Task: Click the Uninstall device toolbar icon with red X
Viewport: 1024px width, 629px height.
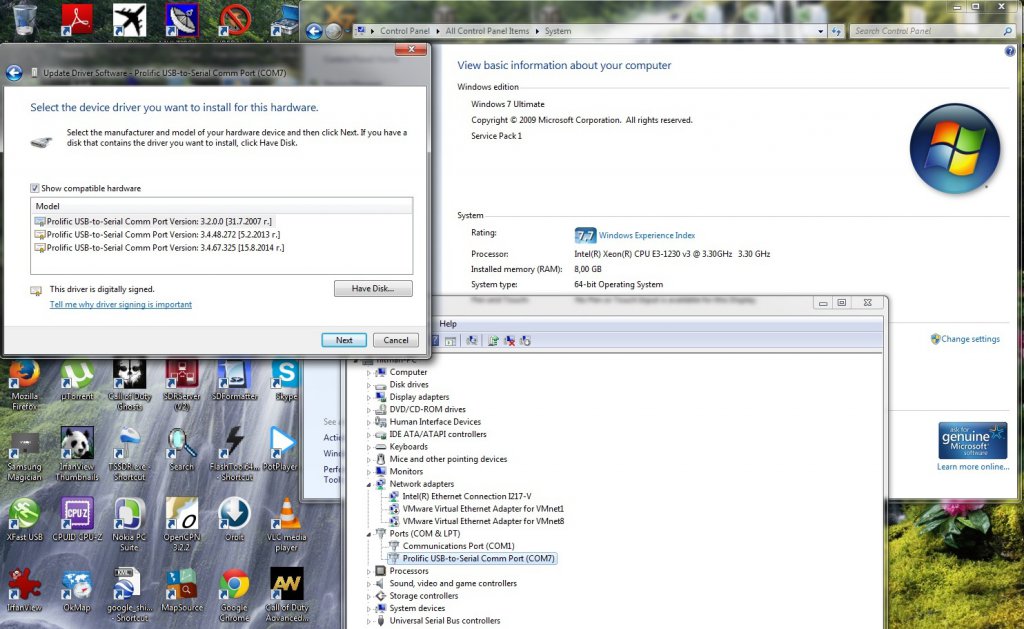Action: [x=510, y=341]
